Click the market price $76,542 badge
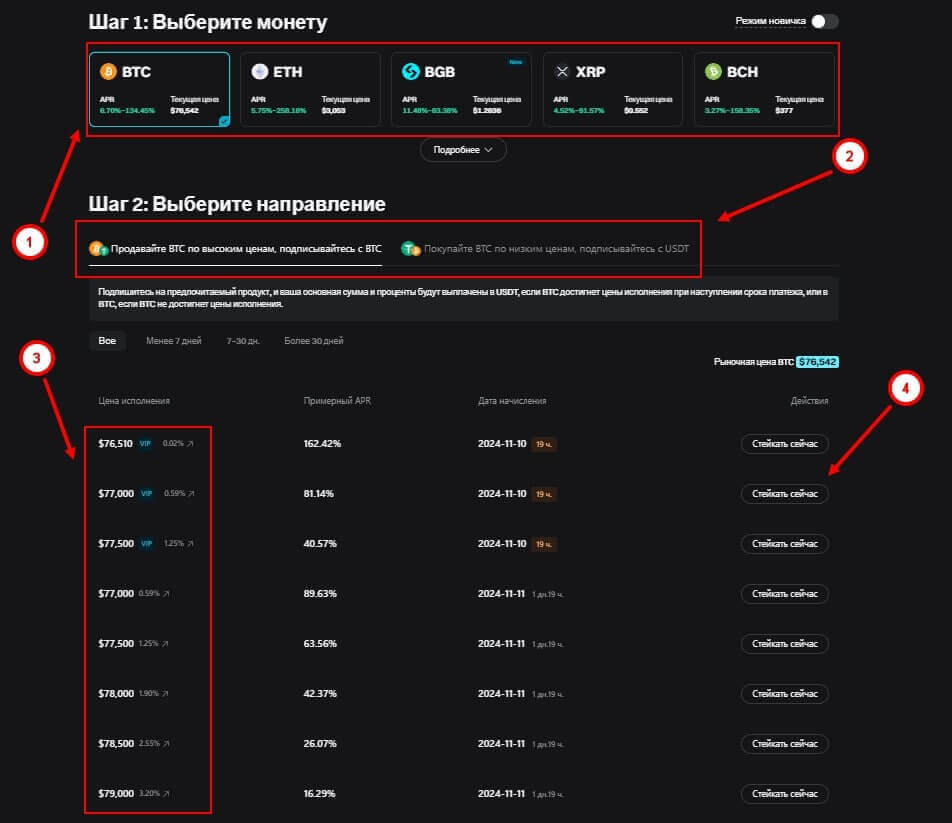The image size is (952, 823). (x=817, y=361)
